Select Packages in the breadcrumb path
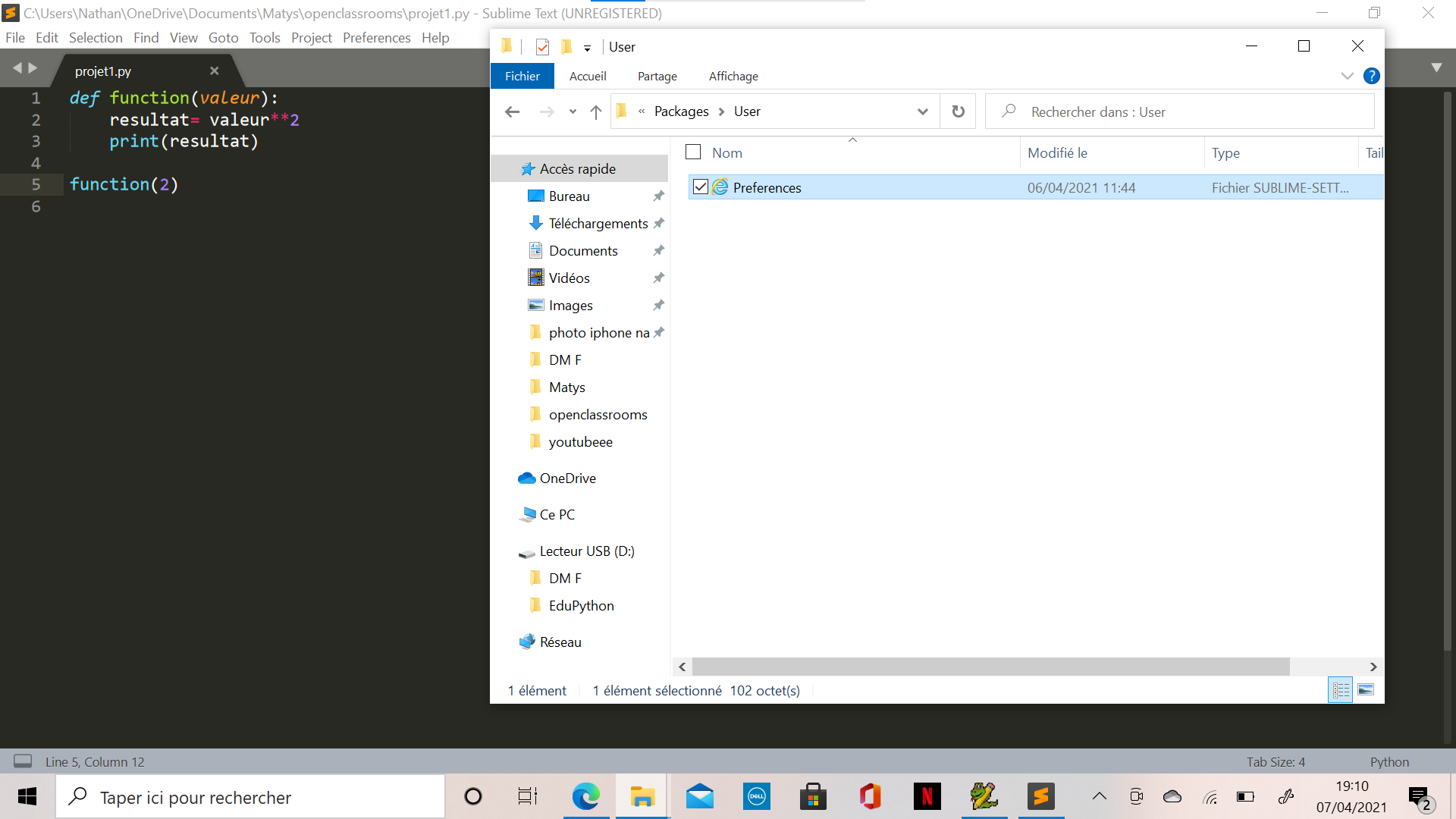This screenshot has height=819, width=1456. point(681,111)
